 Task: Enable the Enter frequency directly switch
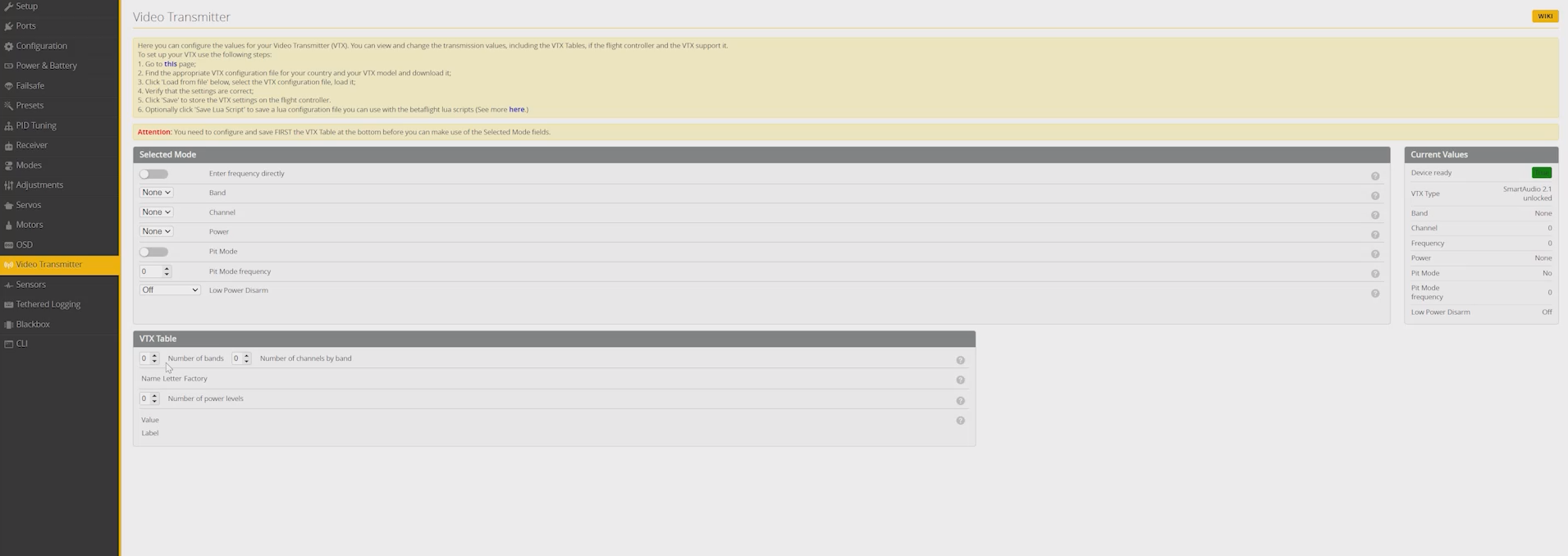153,174
